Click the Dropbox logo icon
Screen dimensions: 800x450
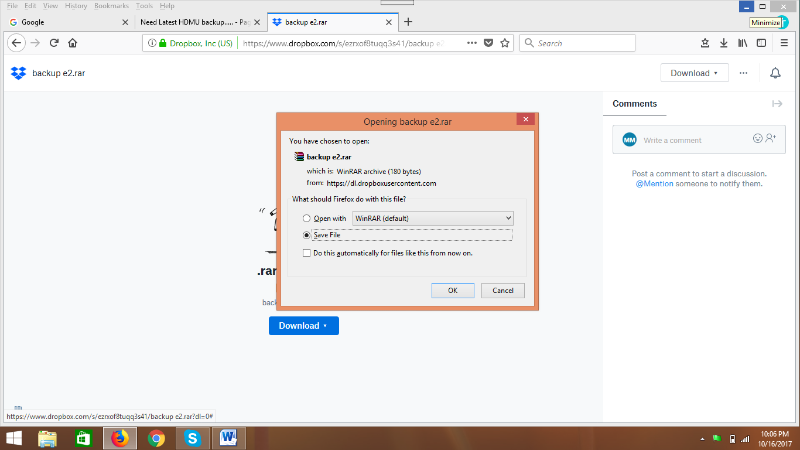pos(18,73)
